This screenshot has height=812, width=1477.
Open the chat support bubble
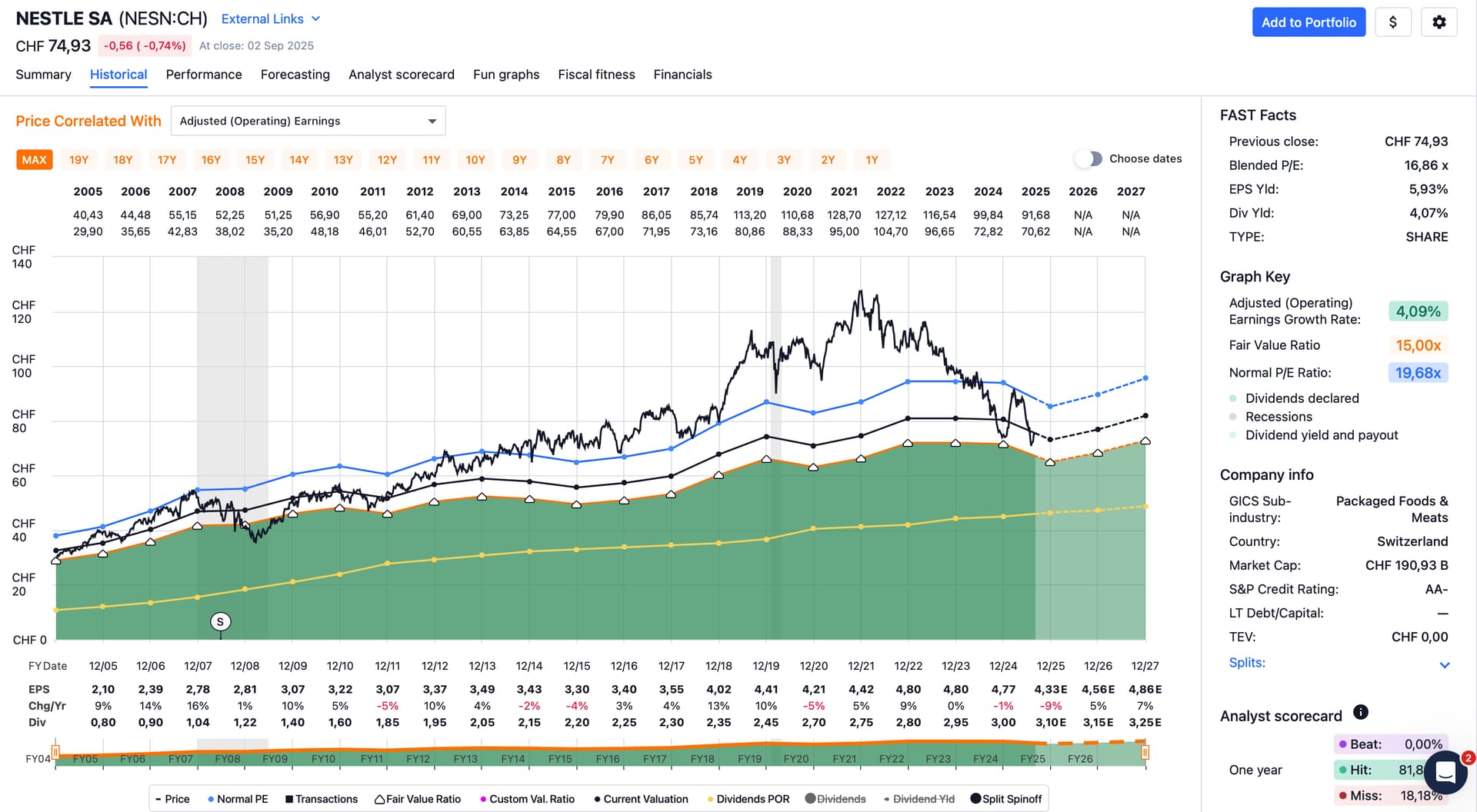(1445, 772)
